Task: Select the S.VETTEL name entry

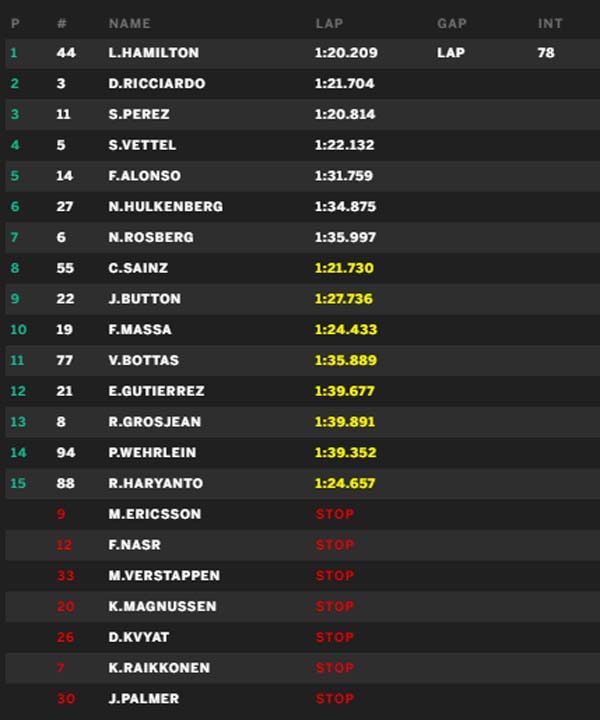Action: tap(142, 145)
